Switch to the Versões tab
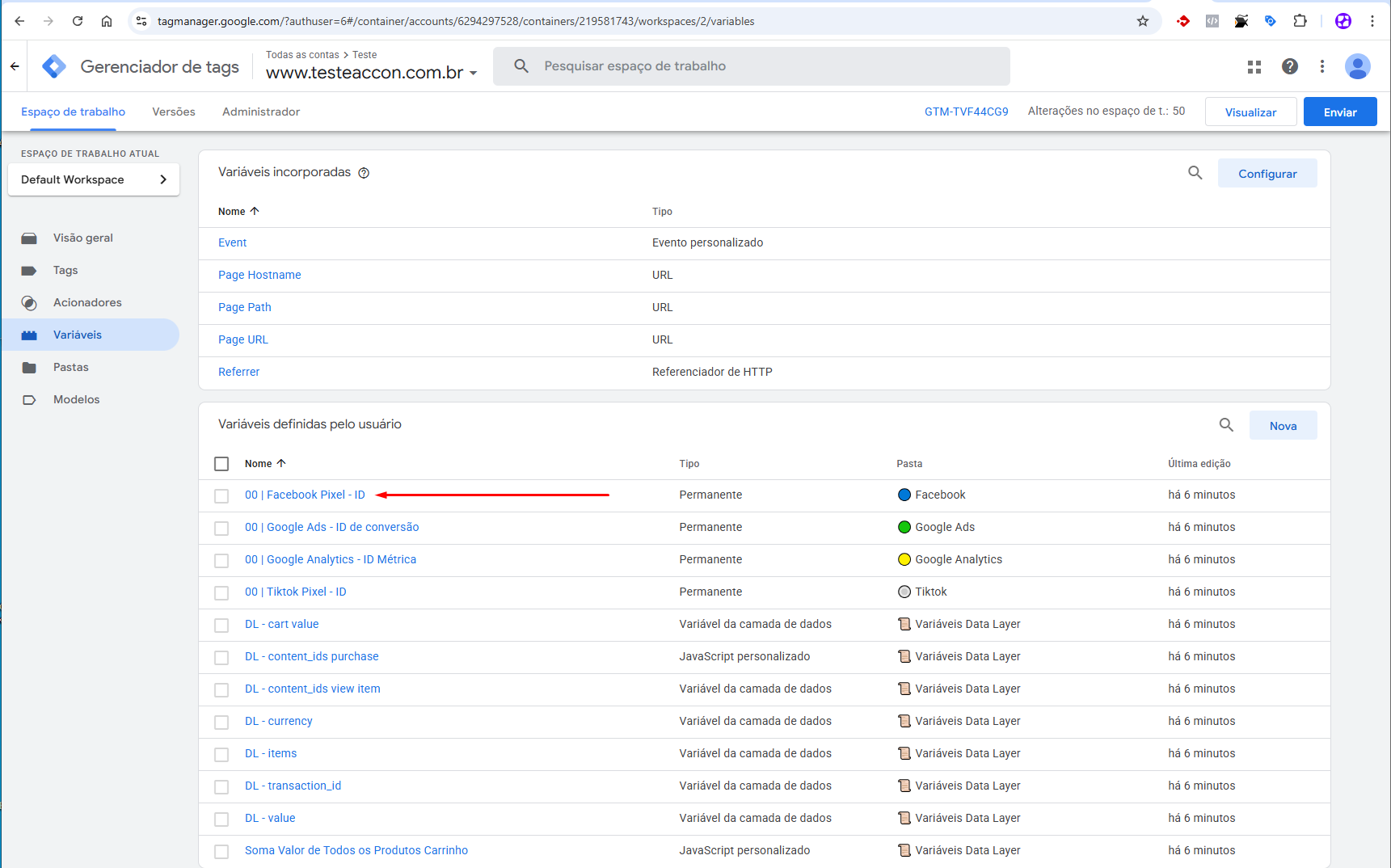Viewport: 1391px width, 868px height. (174, 112)
